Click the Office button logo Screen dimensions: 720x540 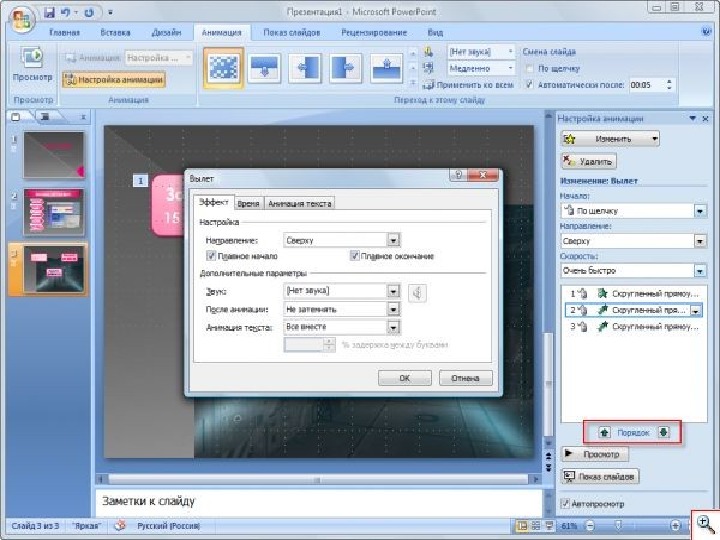[x=22, y=20]
